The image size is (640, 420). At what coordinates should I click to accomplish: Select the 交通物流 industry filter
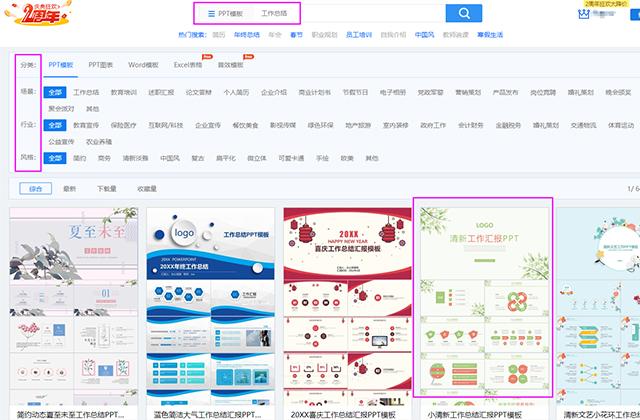[x=584, y=125]
